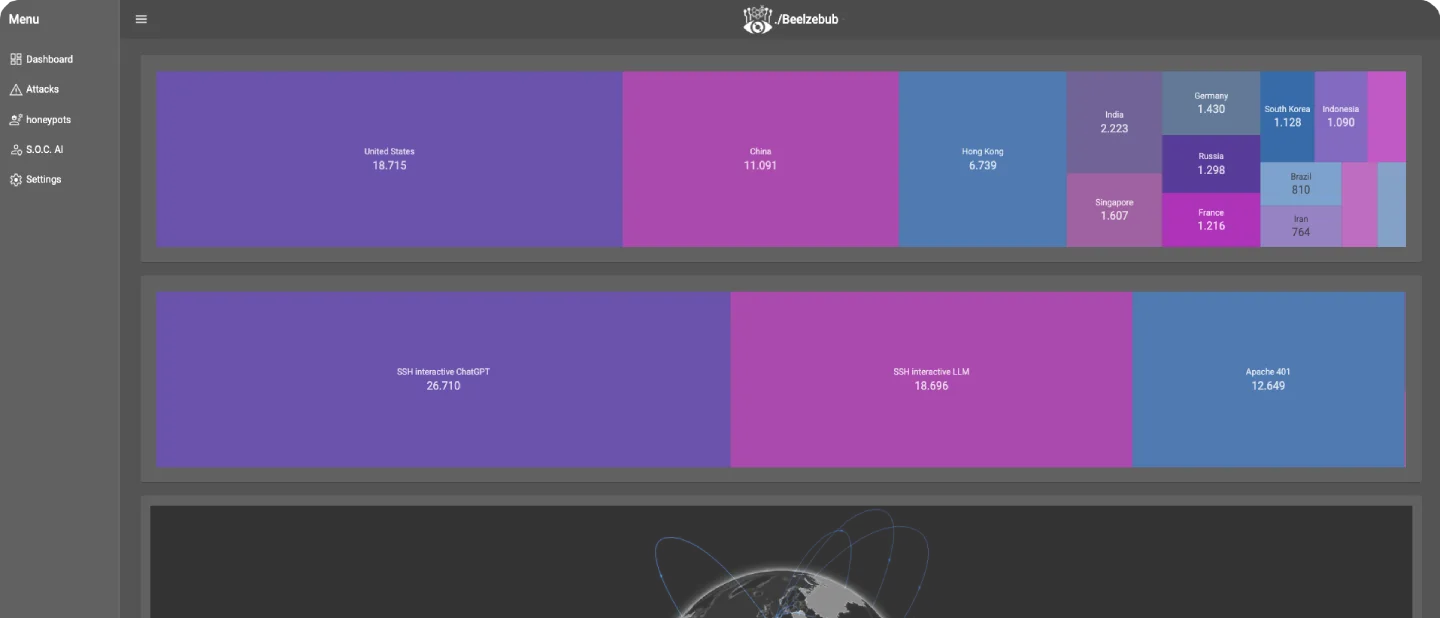This screenshot has width=1440, height=618.
Task: Select the France treemap block
Action: point(1211,220)
